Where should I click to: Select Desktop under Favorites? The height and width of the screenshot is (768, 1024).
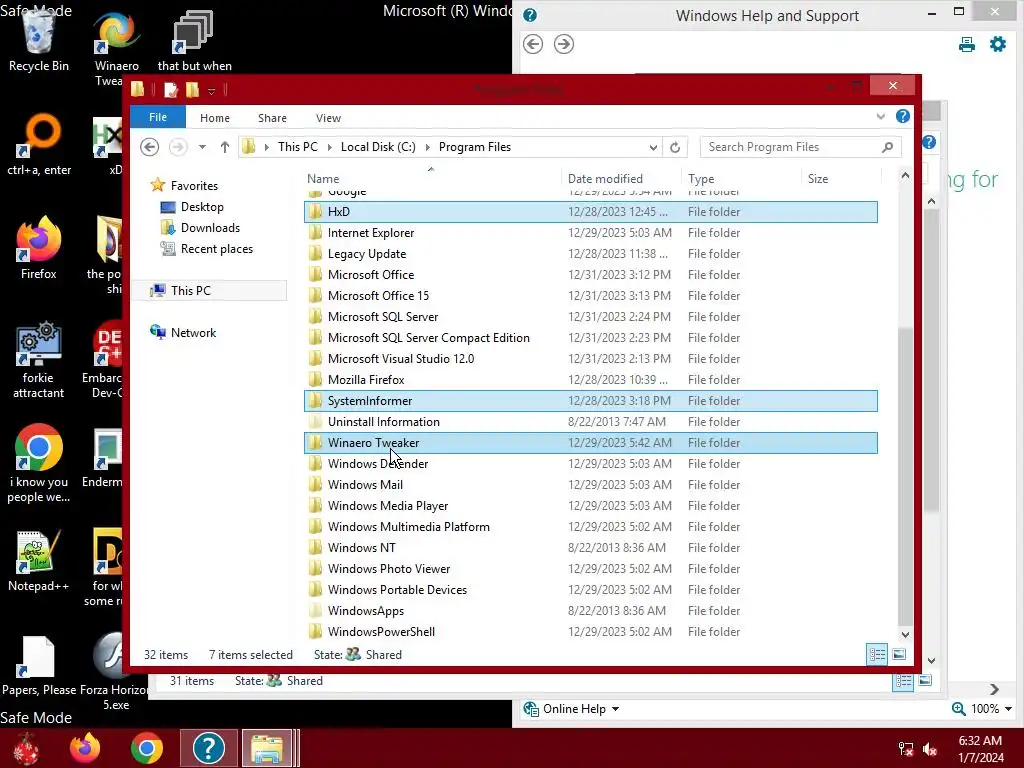[x=202, y=207]
